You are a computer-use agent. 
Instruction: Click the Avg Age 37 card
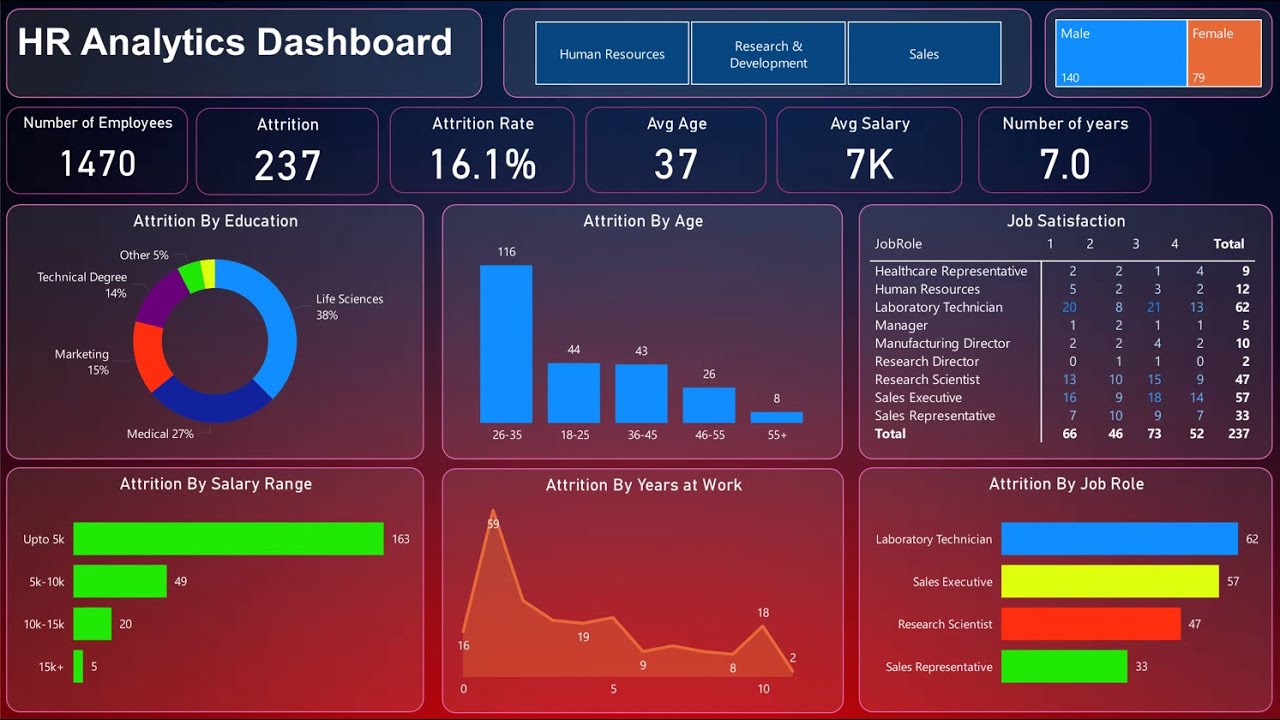[x=676, y=150]
